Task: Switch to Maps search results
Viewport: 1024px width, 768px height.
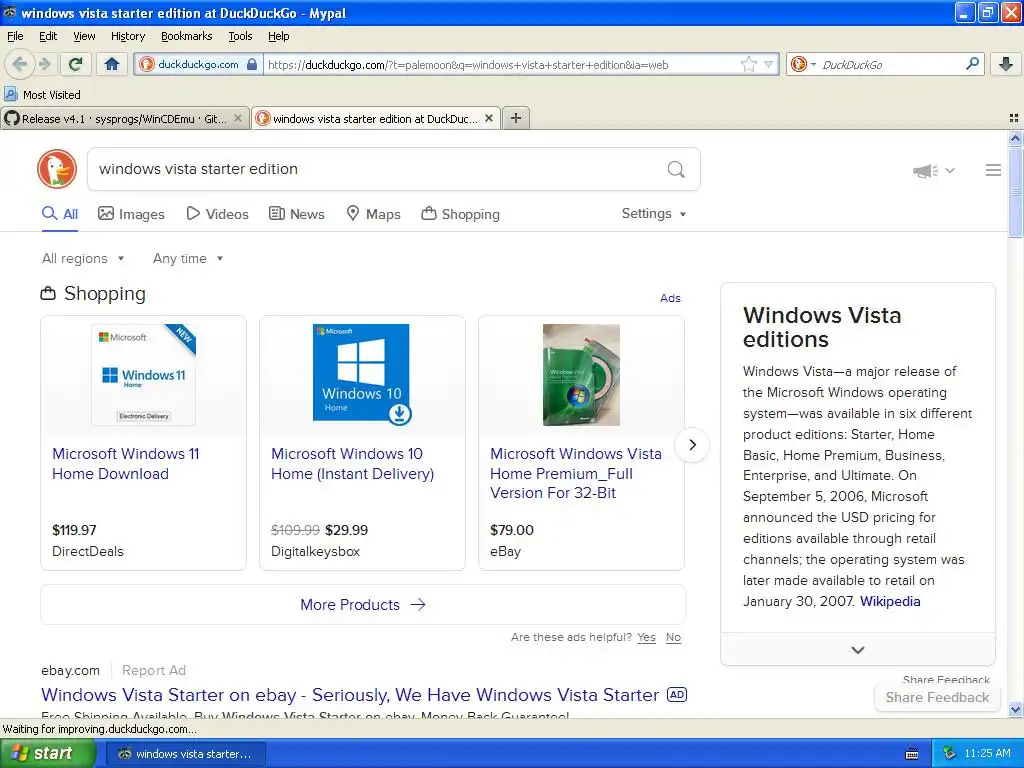Action: coord(374,214)
